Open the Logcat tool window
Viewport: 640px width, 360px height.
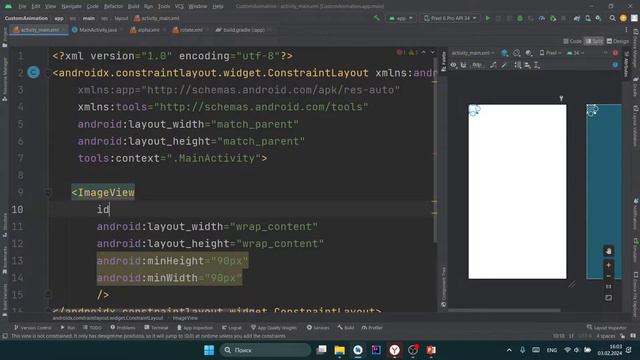click(x=232, y=328)
